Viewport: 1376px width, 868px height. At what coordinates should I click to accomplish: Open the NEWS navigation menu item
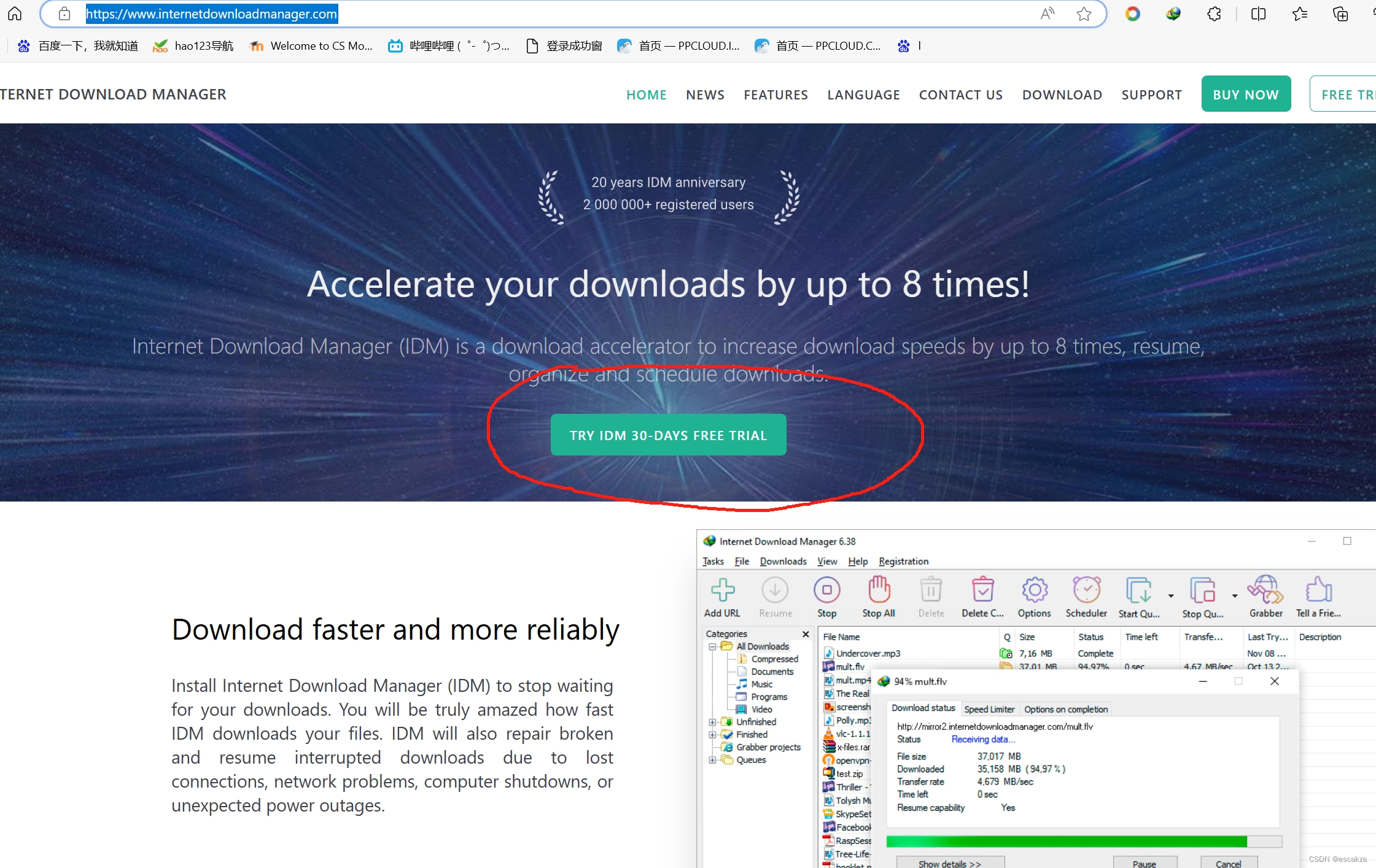tap(705, 95)
